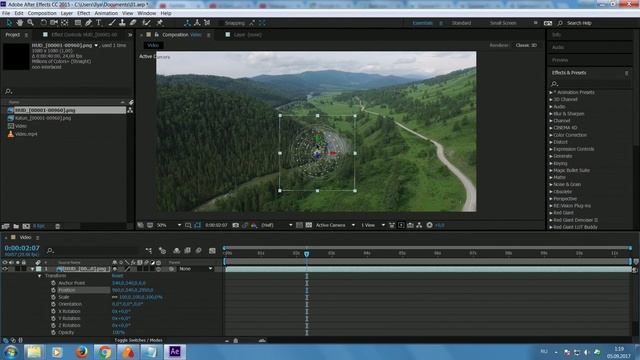This screenshot has height=360, width=640.
Task: Toggle X Rotation stopwatch
Action: coord(53,311)
